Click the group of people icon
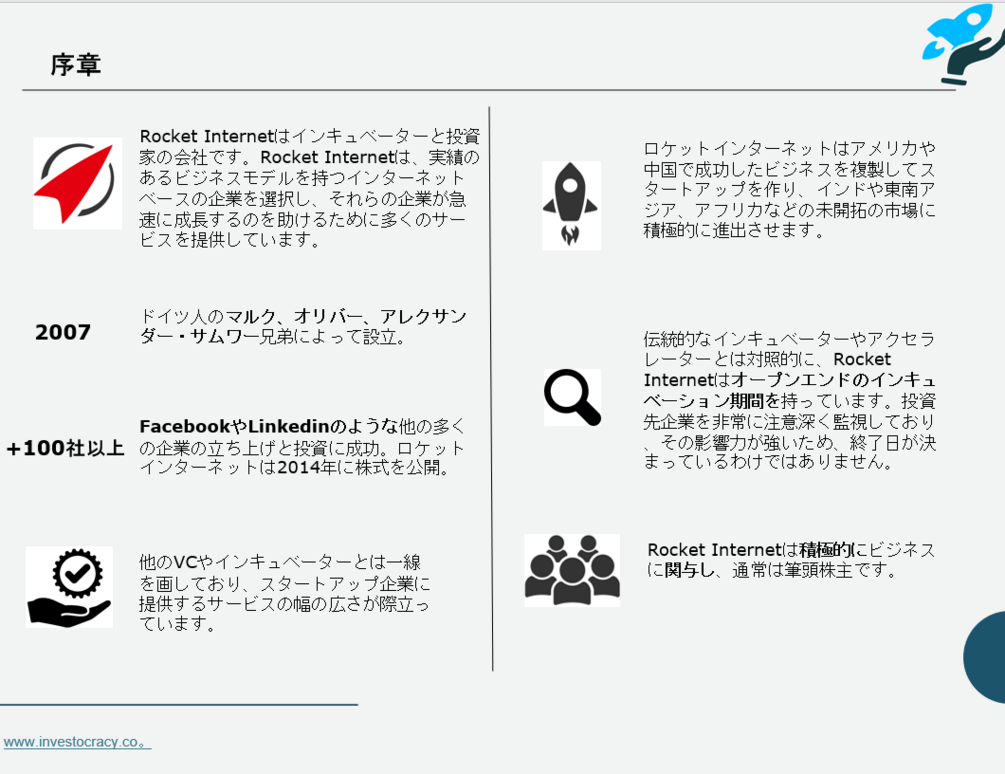The image size is (1005, 774). [572, 570]
